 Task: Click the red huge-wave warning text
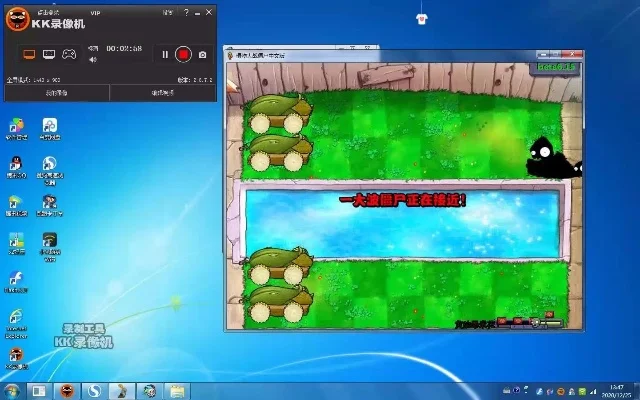point(402,200)
